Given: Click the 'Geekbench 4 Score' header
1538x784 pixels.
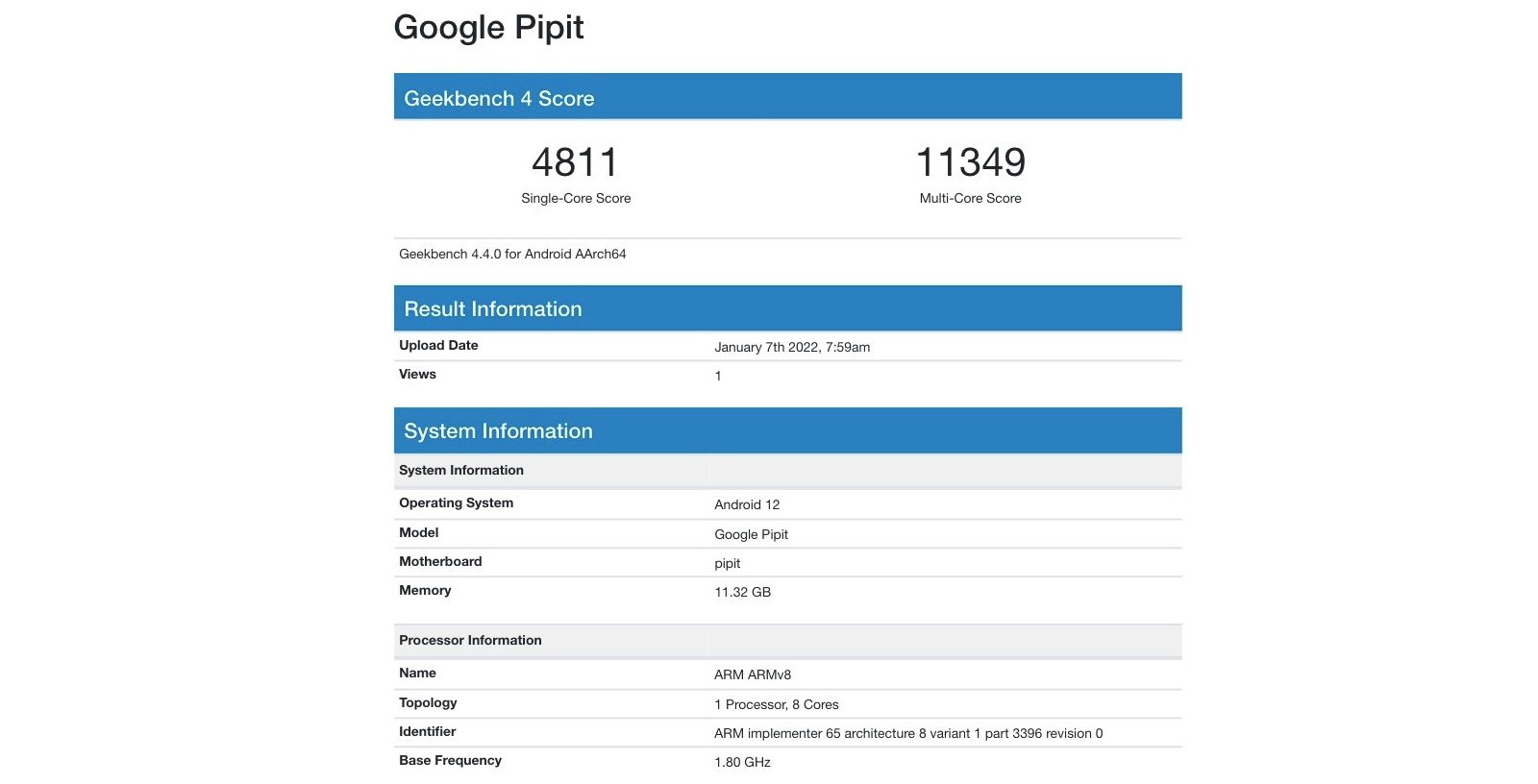Looking at the screenshot, I should coord(787,97).
